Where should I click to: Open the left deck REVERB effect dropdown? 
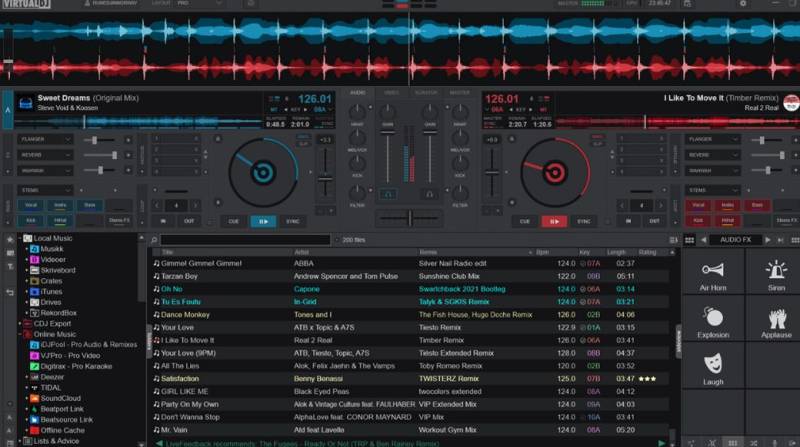(45, 155)
